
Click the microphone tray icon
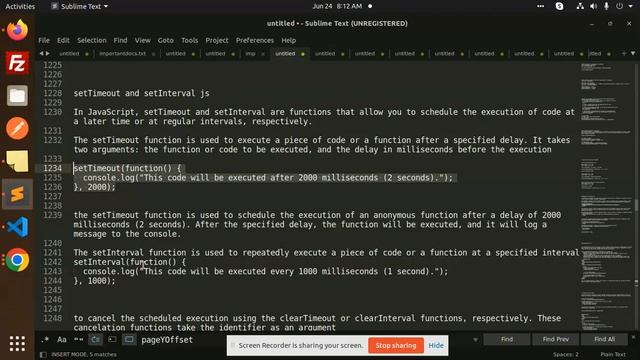tap(607, 6)
